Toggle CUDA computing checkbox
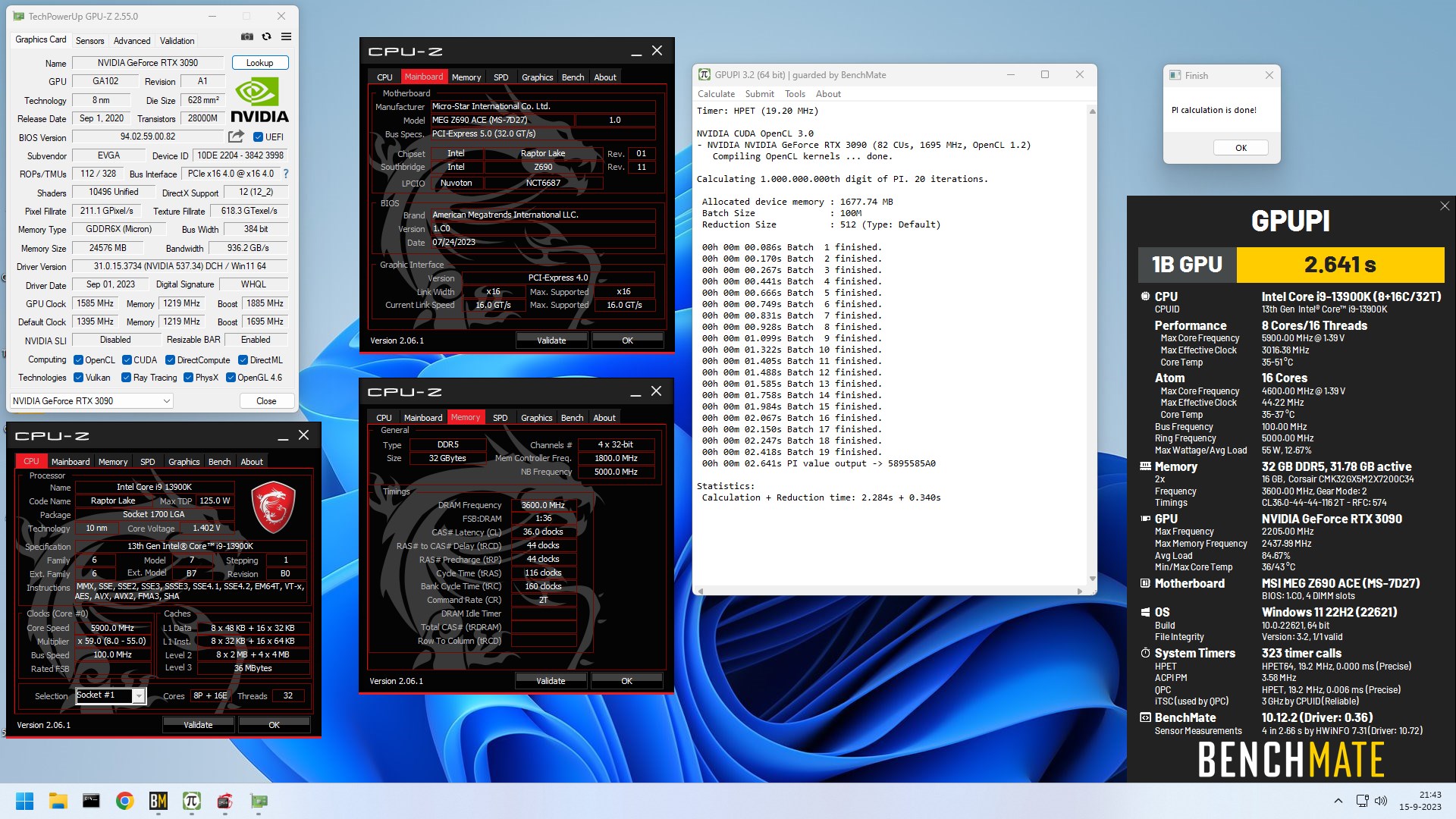Viewport: 1456px width, 819px height. click(127, 360)
